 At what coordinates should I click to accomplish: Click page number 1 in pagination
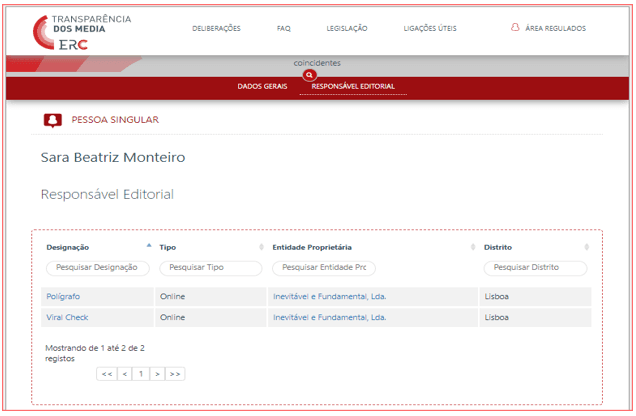[x=141, y=374]
